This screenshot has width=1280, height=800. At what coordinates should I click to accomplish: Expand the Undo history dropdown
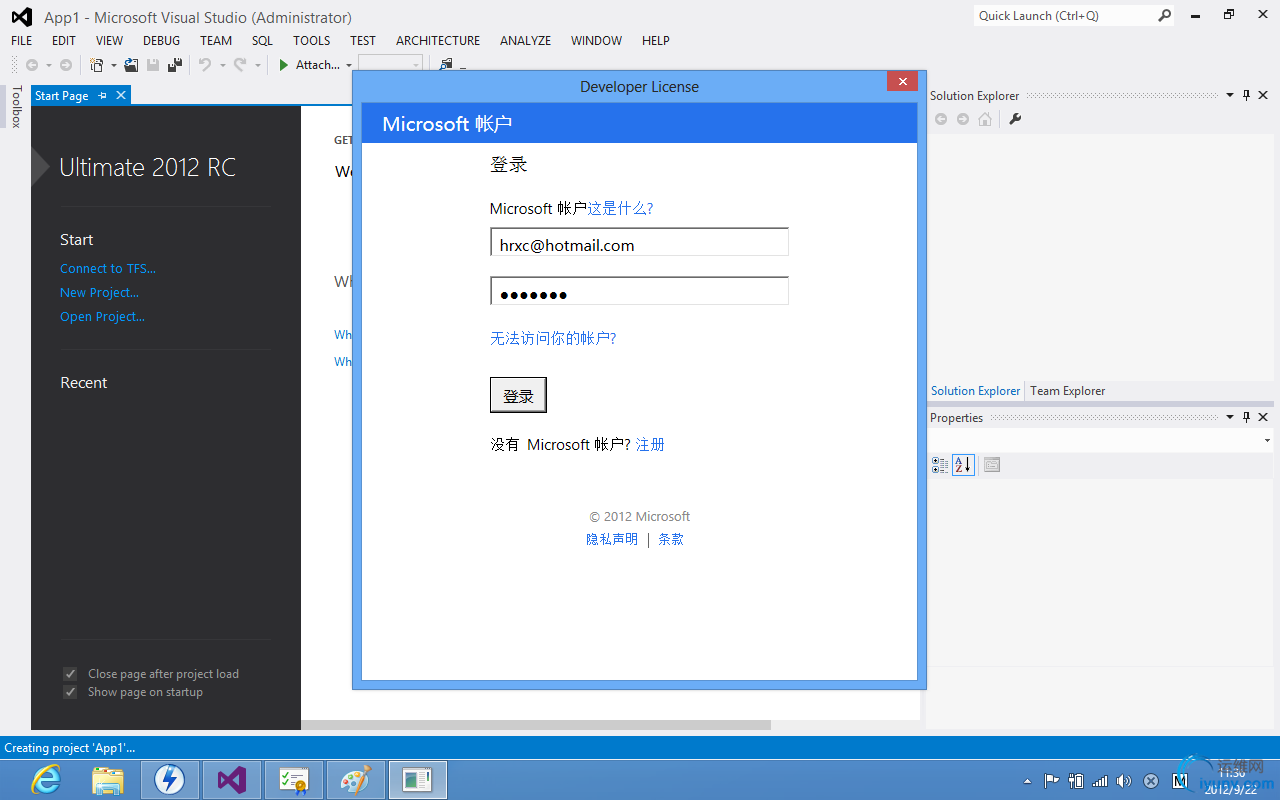pyautogui.click(x=222, y=64)
